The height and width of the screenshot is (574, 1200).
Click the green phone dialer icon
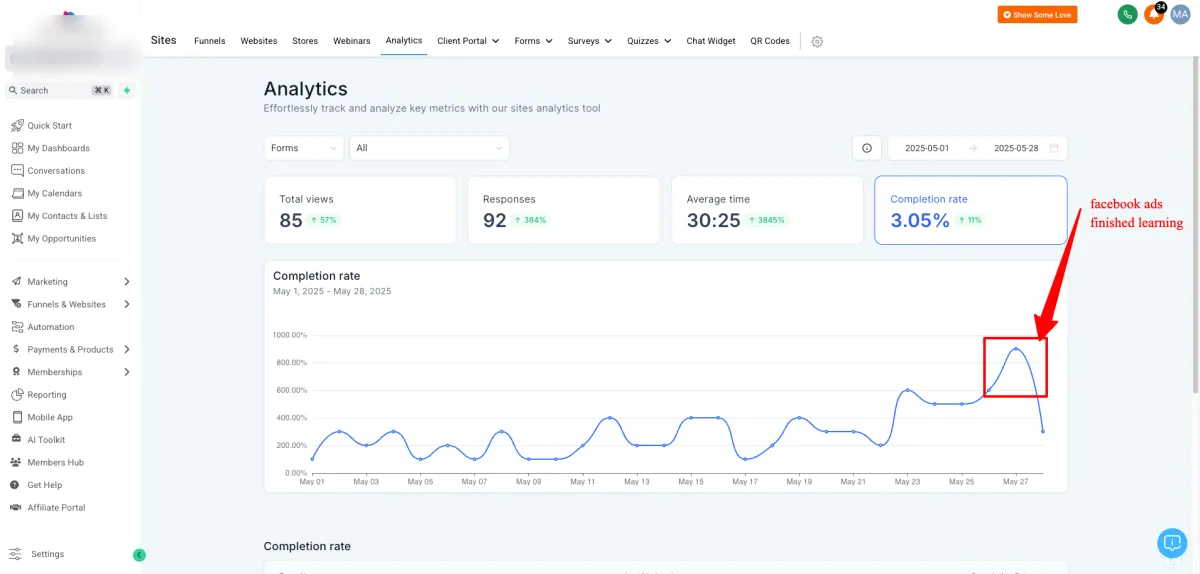(x=1127, y=15)
